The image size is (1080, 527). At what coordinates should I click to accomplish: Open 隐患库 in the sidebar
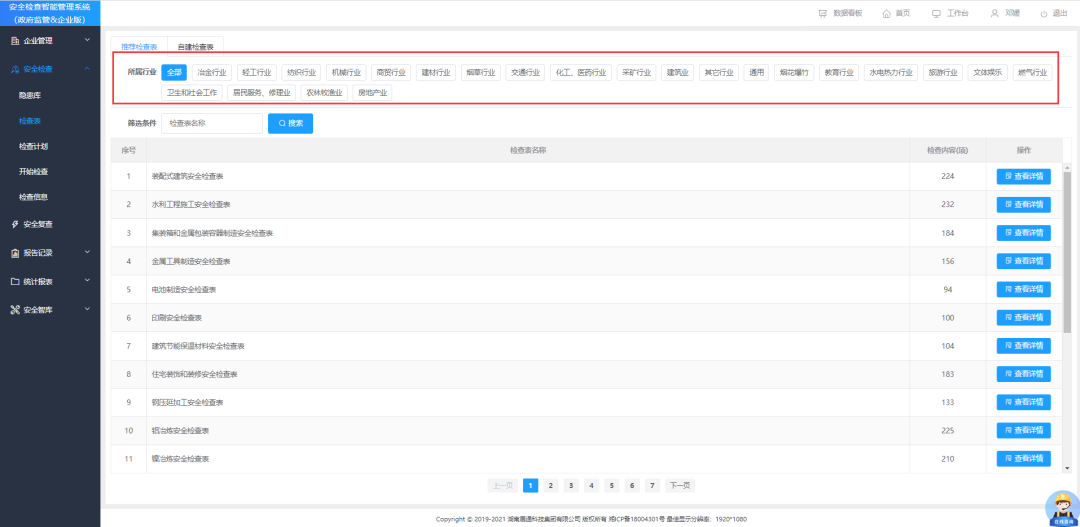30,95
